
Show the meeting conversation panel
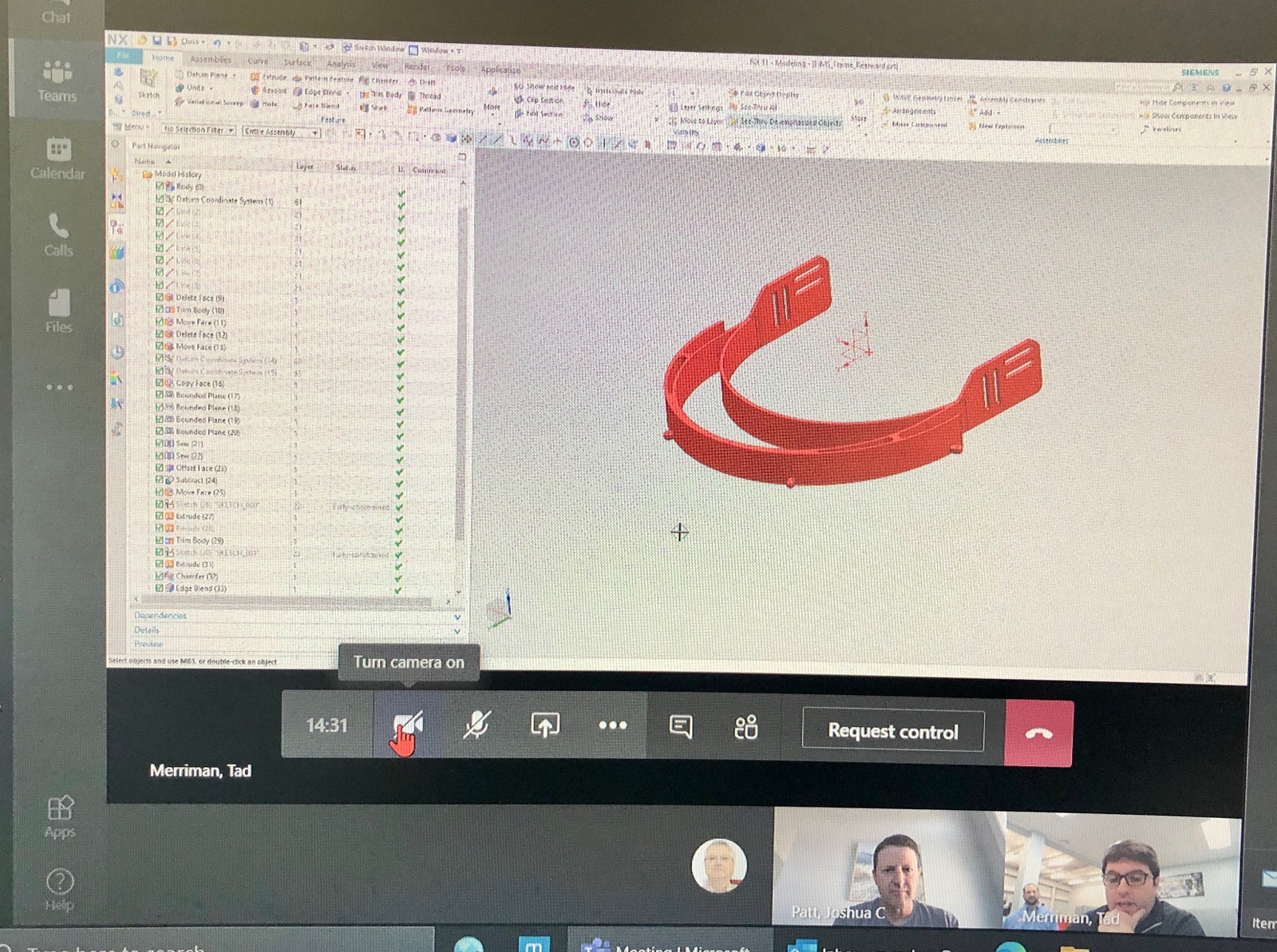pos(681,726)
